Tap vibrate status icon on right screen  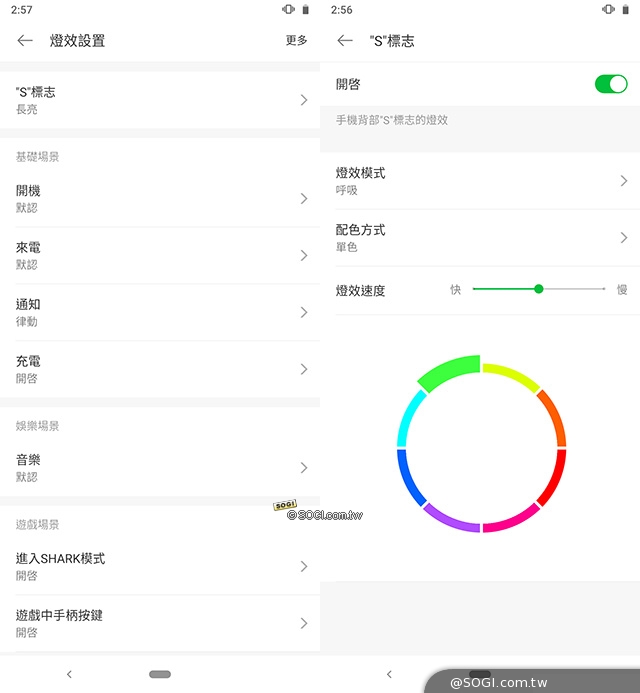609,9
